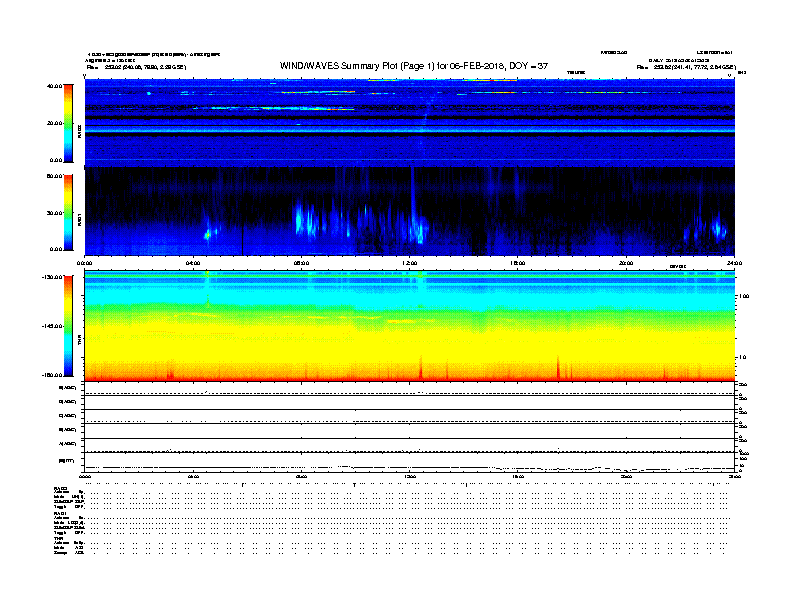
Task: Click the top RAD2 color scale bar
Action: [68, 122]
